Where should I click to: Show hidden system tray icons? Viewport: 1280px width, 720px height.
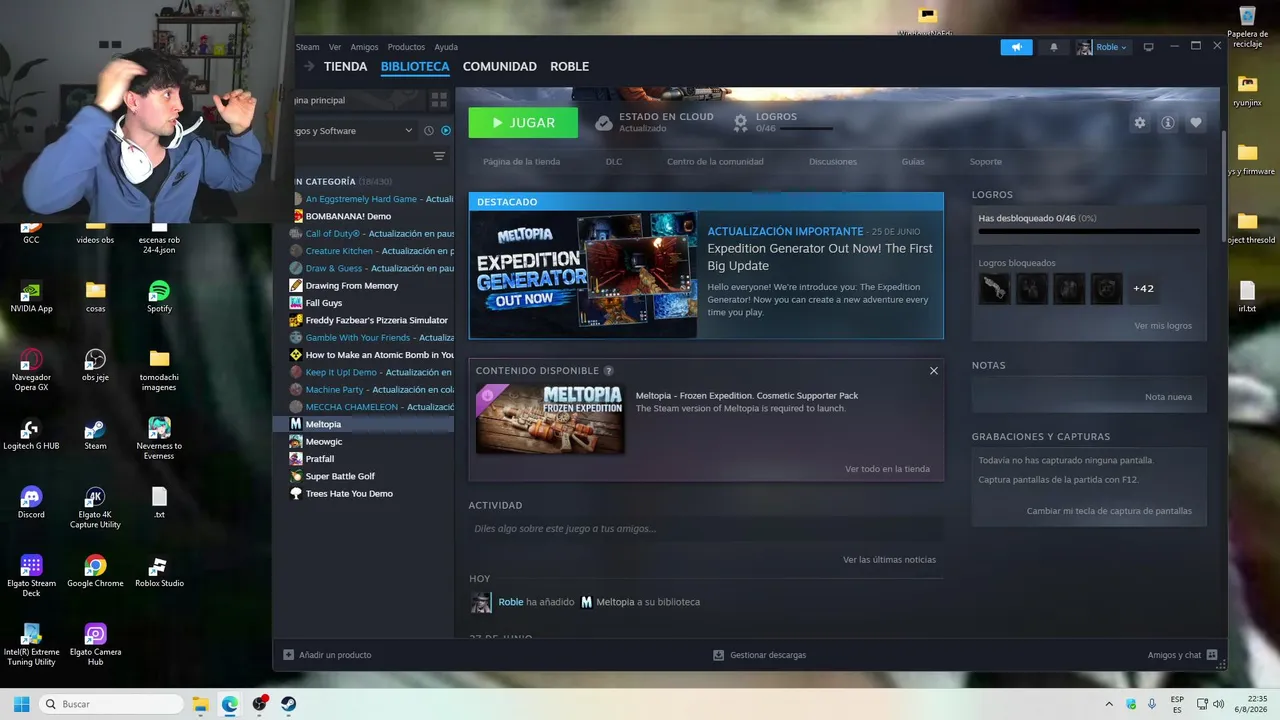pos(1108,704)
